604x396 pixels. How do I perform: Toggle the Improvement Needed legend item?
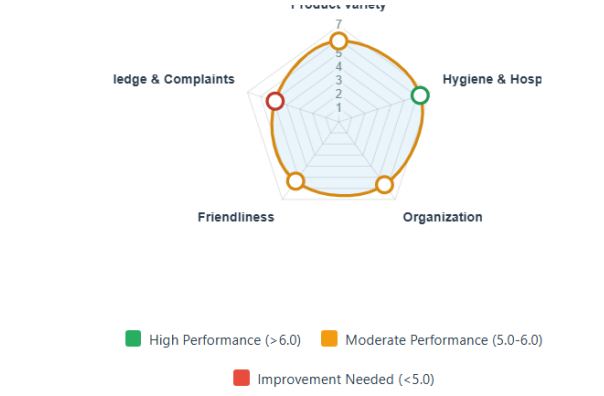[334, 379]
